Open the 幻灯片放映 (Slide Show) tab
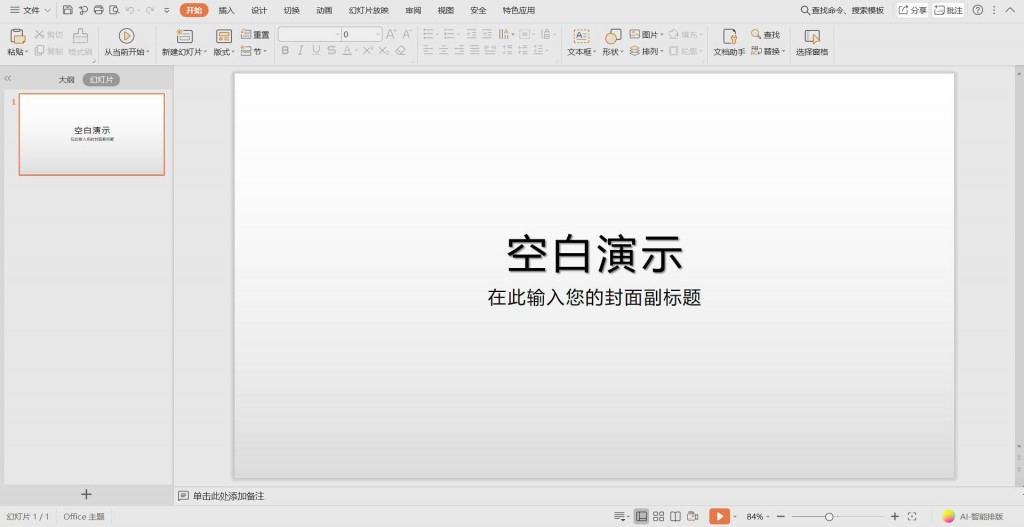Screen dimensions: 1024x527 368,10
